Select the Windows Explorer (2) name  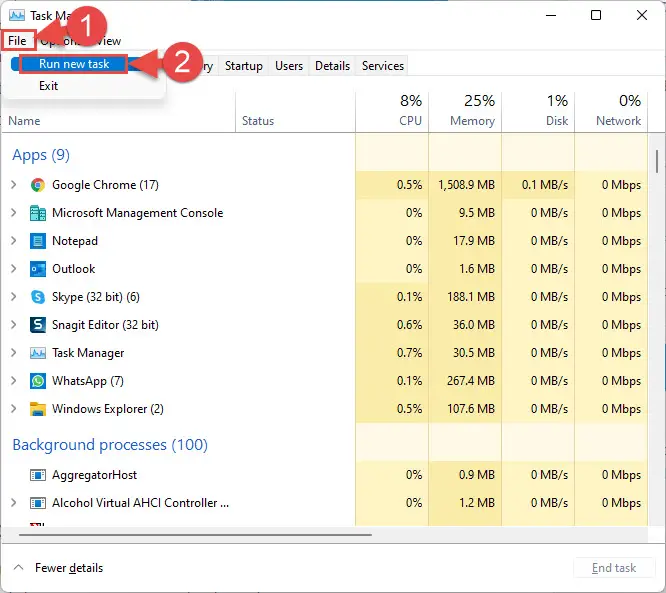click(108, 409)
